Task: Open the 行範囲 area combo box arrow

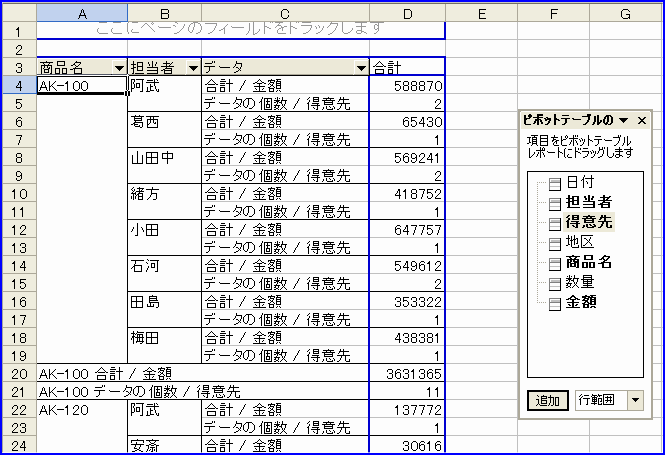Action: (x=635, y=400)
